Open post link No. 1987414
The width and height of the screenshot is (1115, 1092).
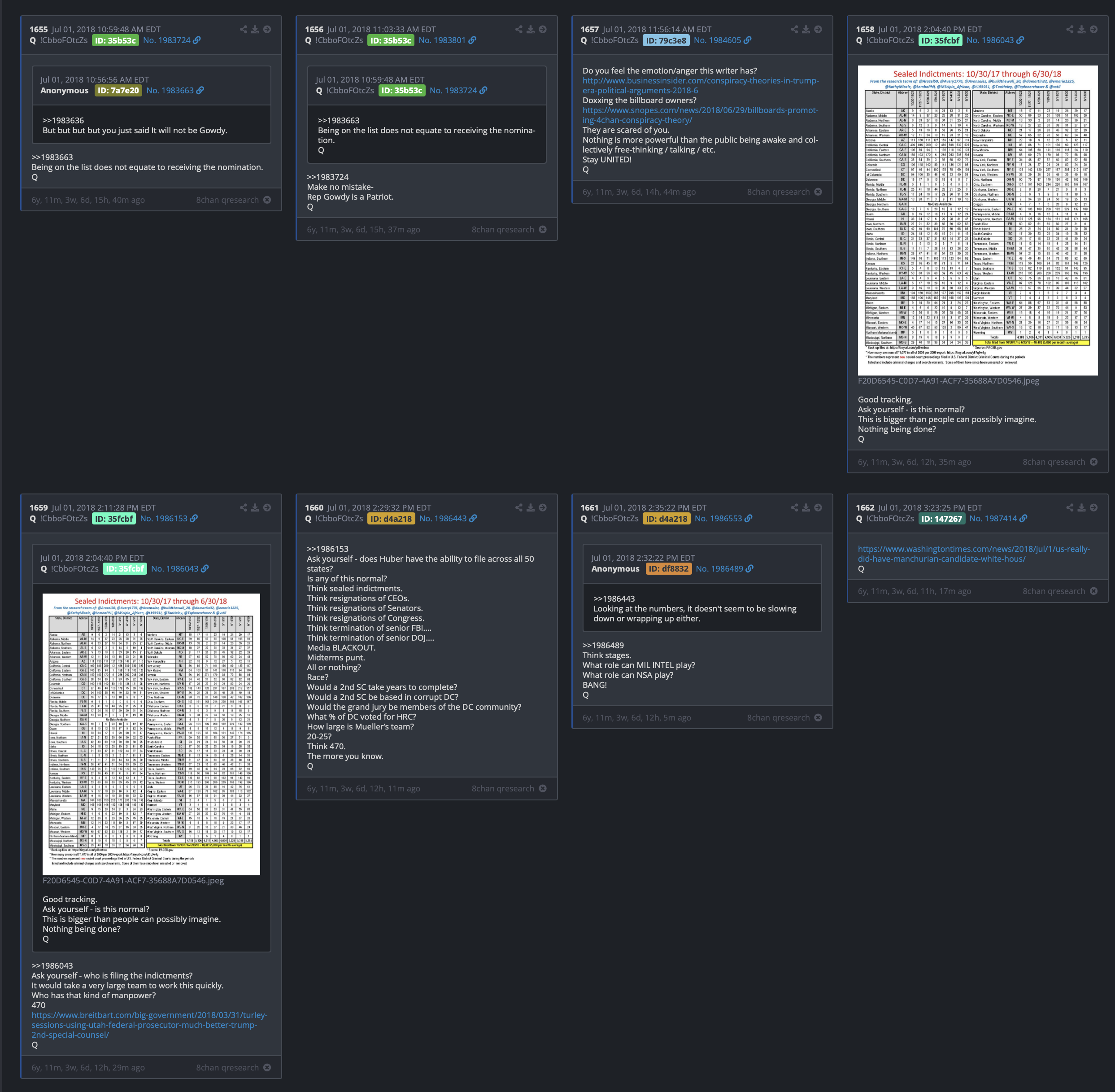998,519
